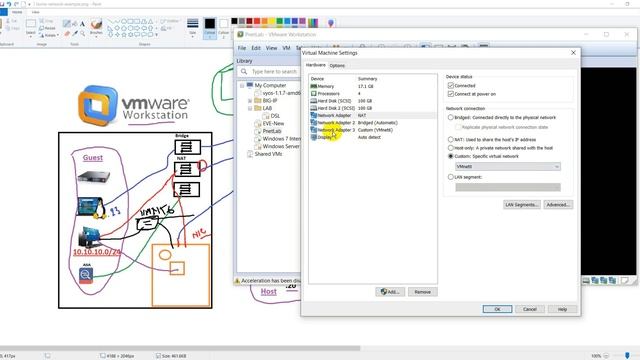The width and height of the screenshot is (640, 360).
Task: Collapse the LAB folder node
Action: [250, 108]
